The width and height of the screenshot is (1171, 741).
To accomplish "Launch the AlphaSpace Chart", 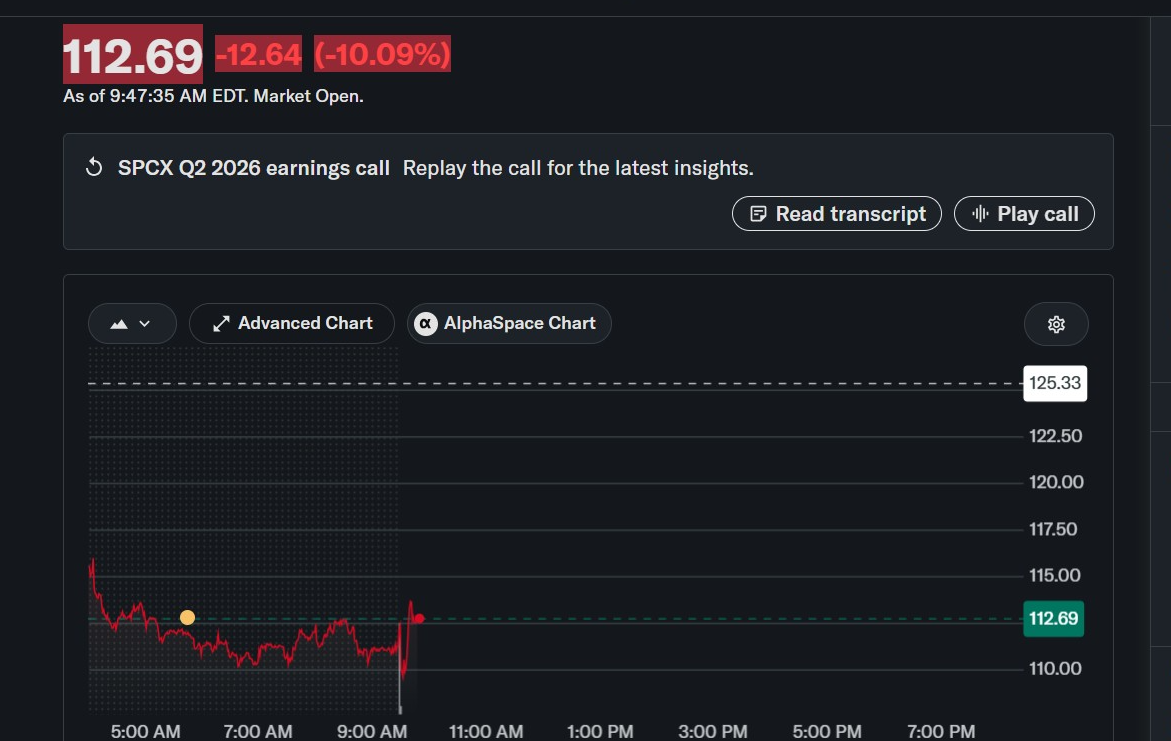I will click(509, 323).
